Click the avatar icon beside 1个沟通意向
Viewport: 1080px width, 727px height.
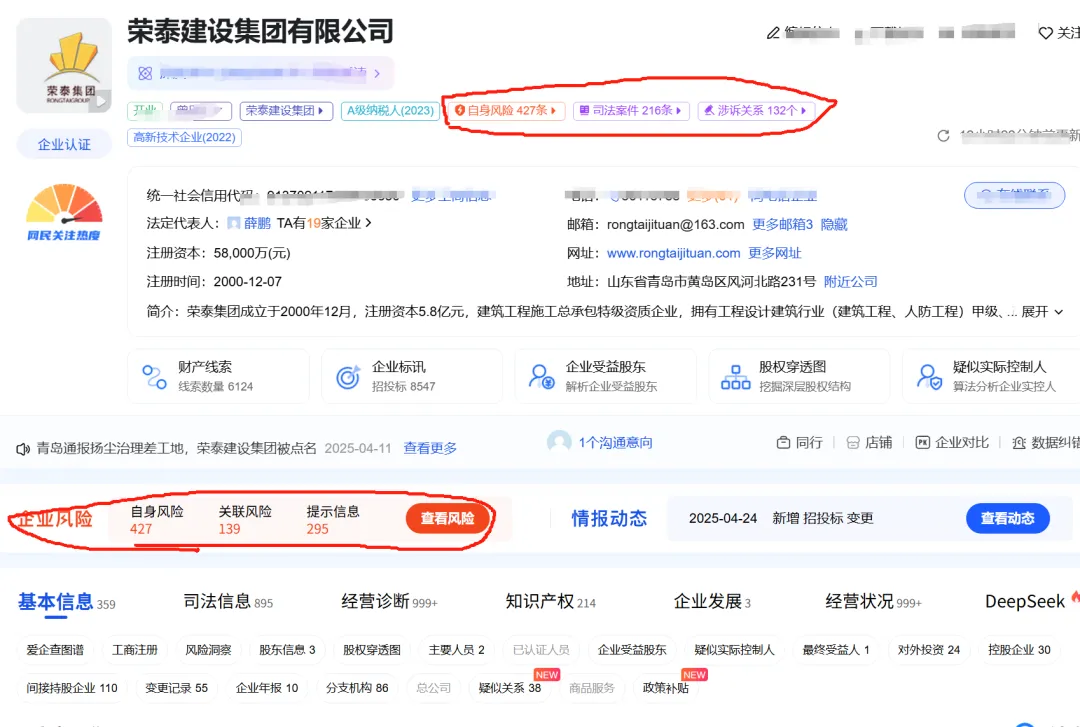[559, 442]
